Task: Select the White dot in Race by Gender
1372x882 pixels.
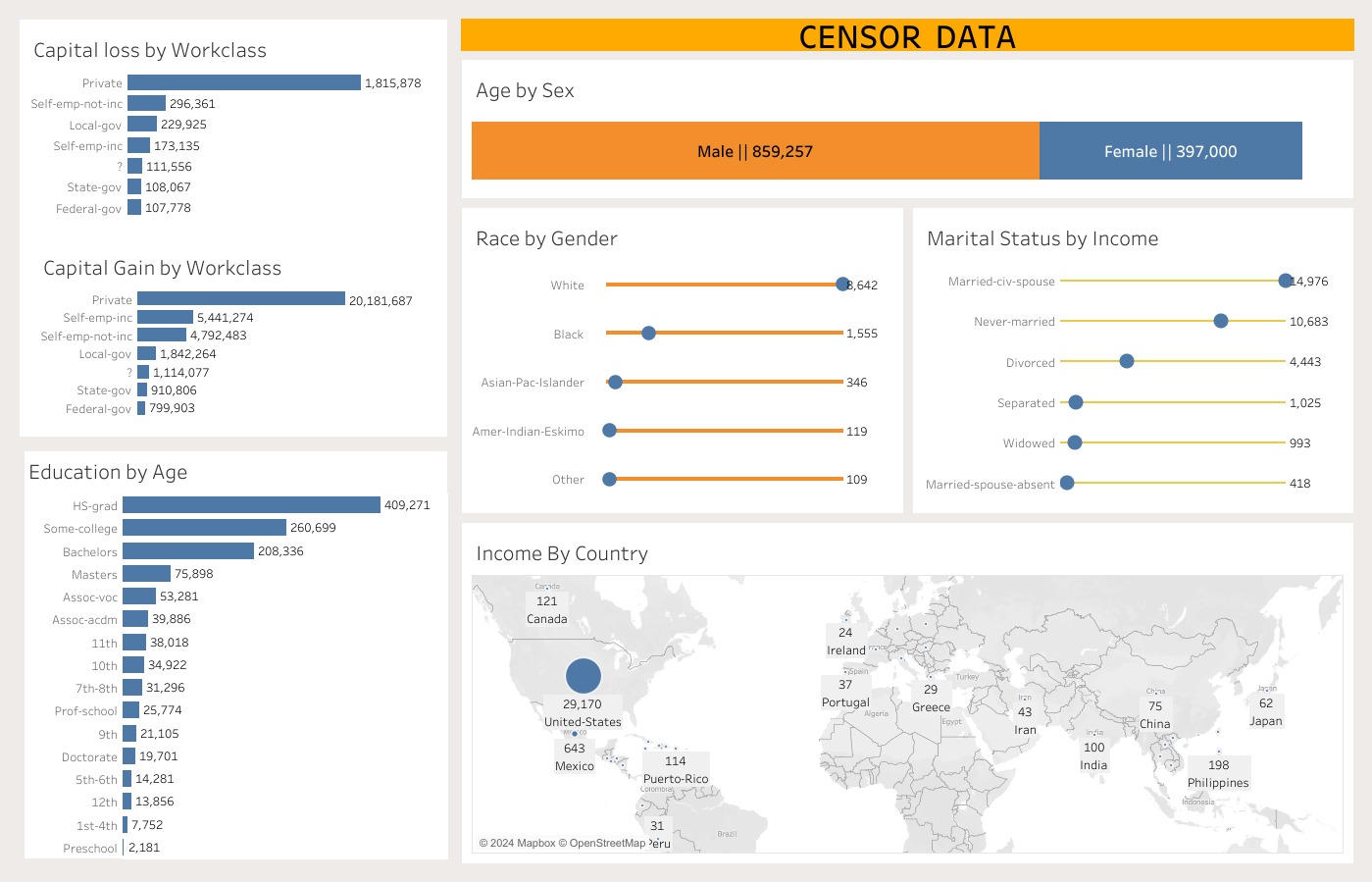Action: (842, 285)
